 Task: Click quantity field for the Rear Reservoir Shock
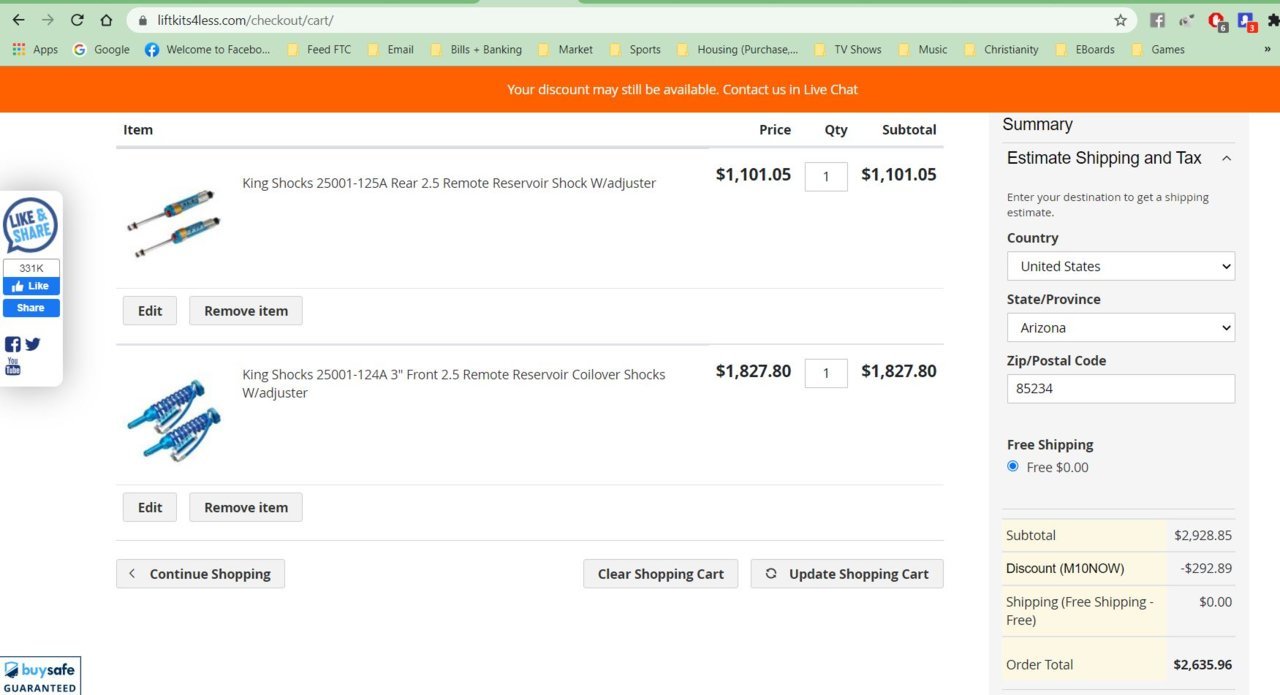(x=826, y=177)
